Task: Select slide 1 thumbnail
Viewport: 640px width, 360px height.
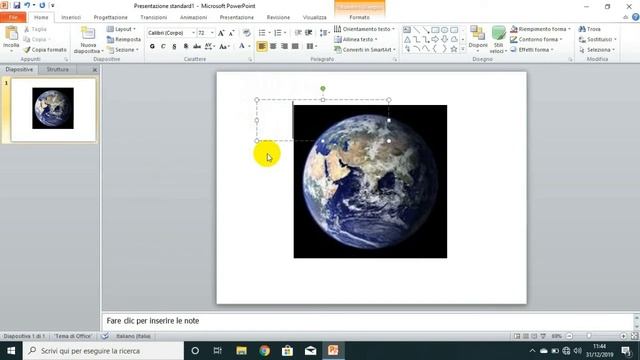Action: point(53,110)
